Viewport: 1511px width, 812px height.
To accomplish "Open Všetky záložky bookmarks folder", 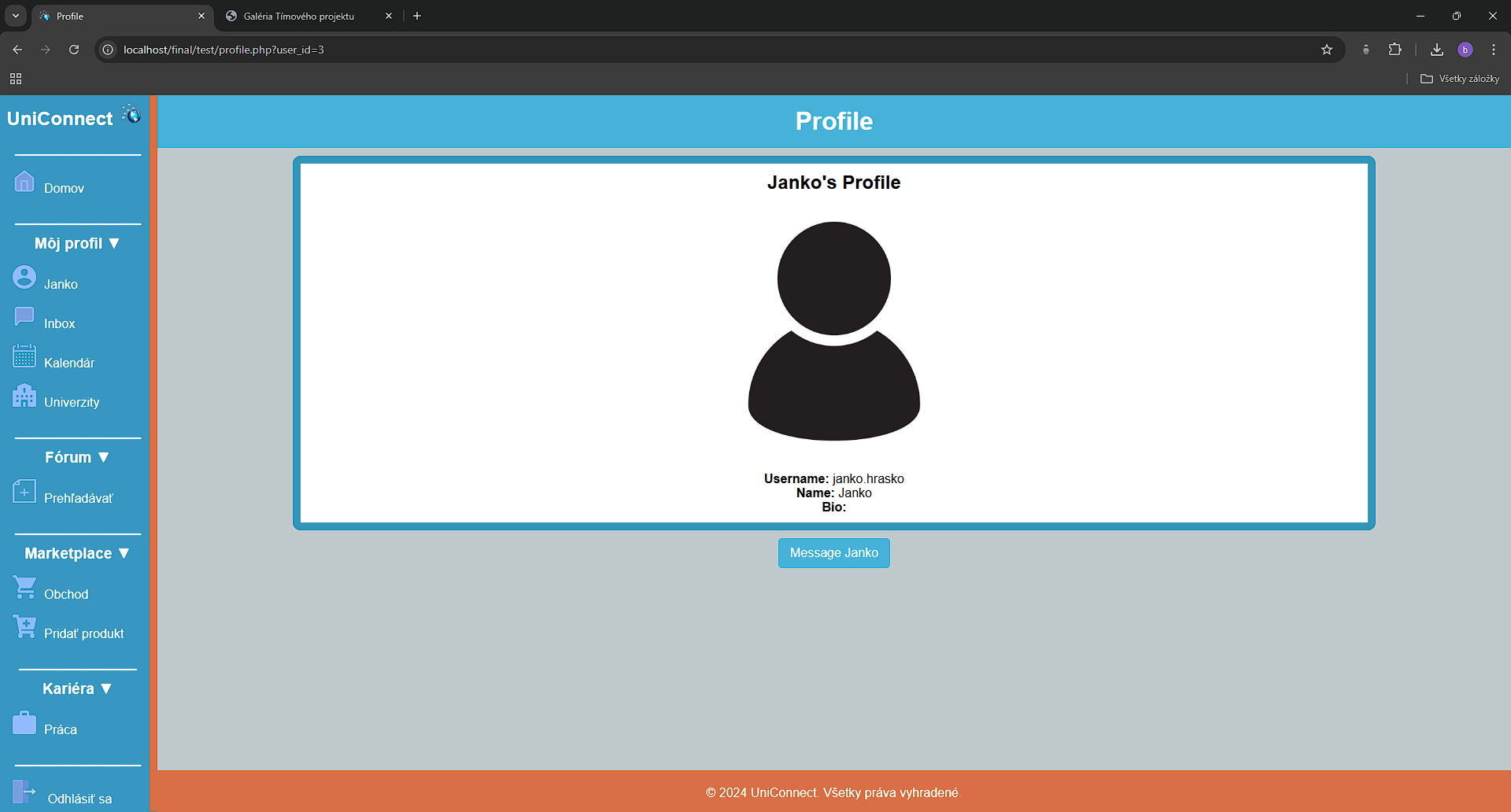I will (x=1460, y=79).
